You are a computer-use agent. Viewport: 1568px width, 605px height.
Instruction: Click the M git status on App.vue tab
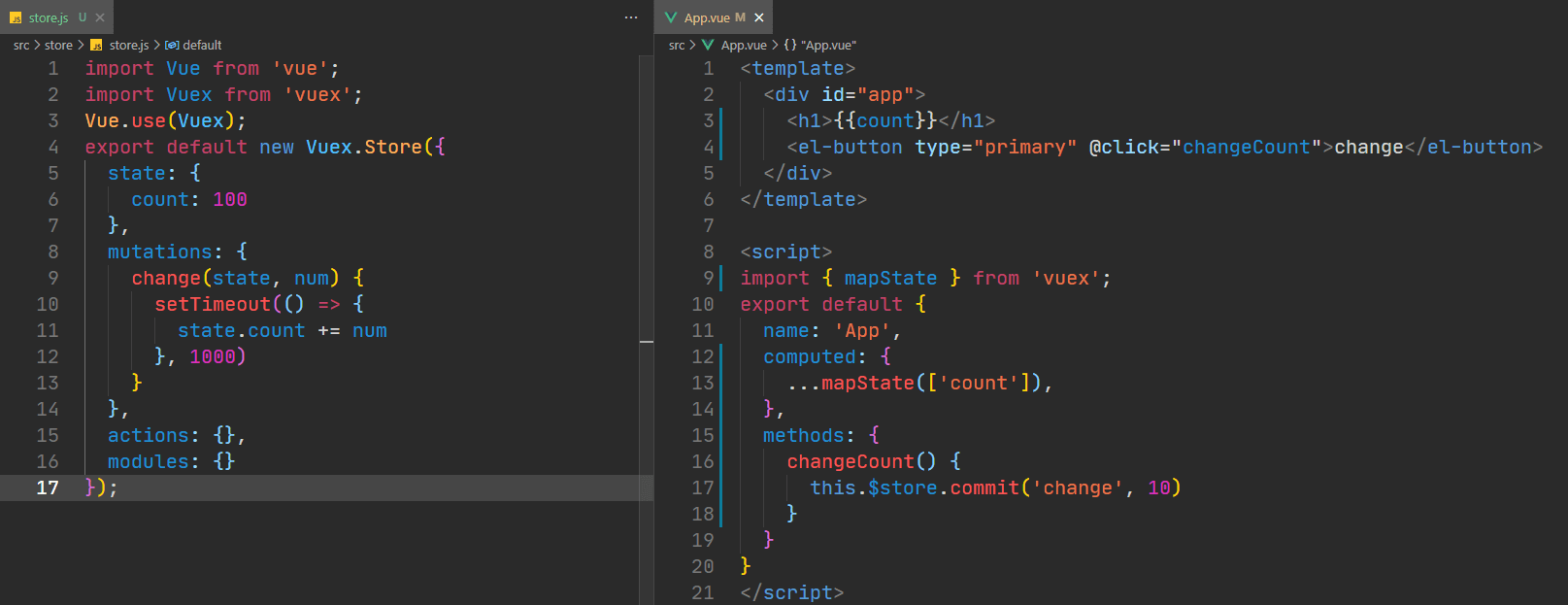(740, 17)
